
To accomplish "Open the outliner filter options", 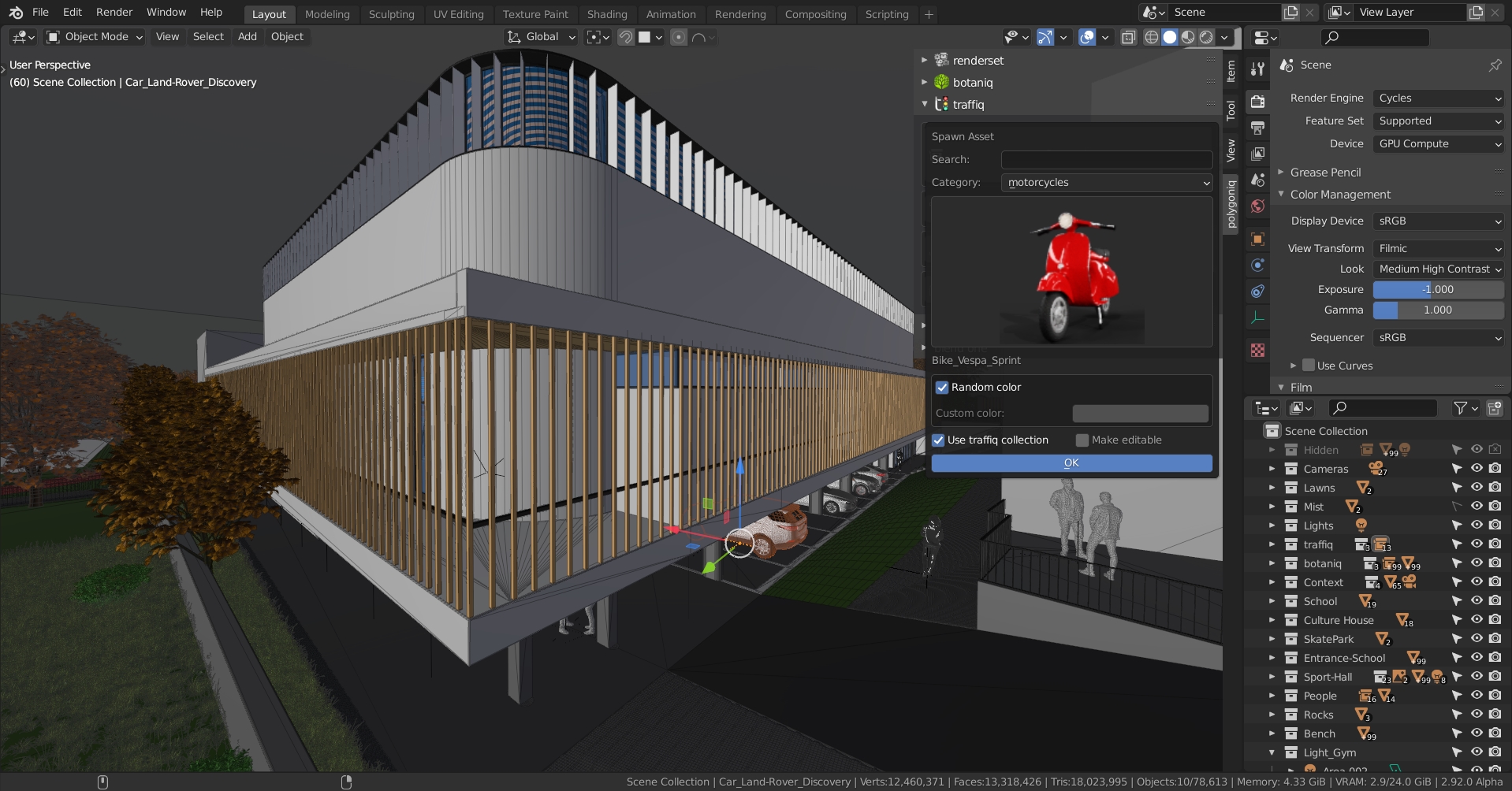I will point(1465,408).
